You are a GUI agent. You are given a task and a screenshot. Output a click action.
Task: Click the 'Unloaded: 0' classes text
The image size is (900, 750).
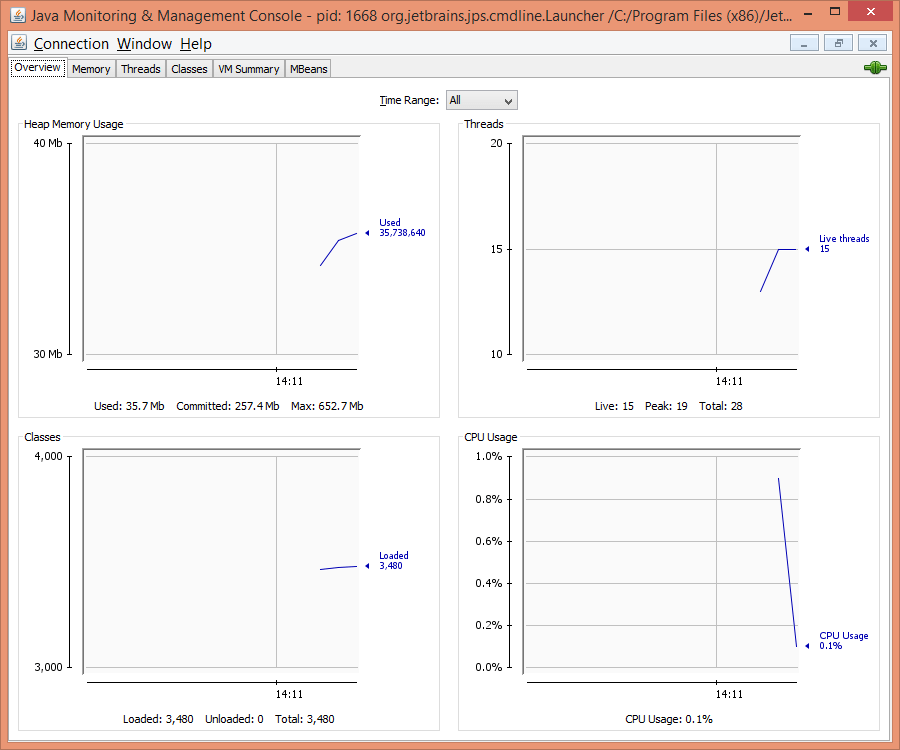[234, 719]
